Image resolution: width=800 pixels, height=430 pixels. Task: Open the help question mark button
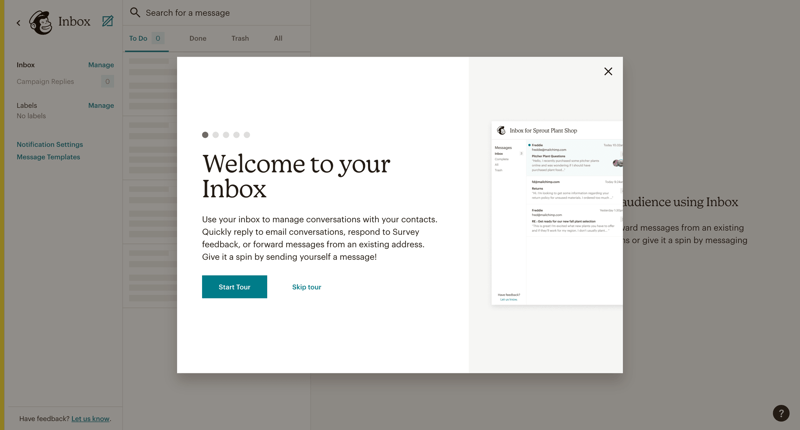781,413
